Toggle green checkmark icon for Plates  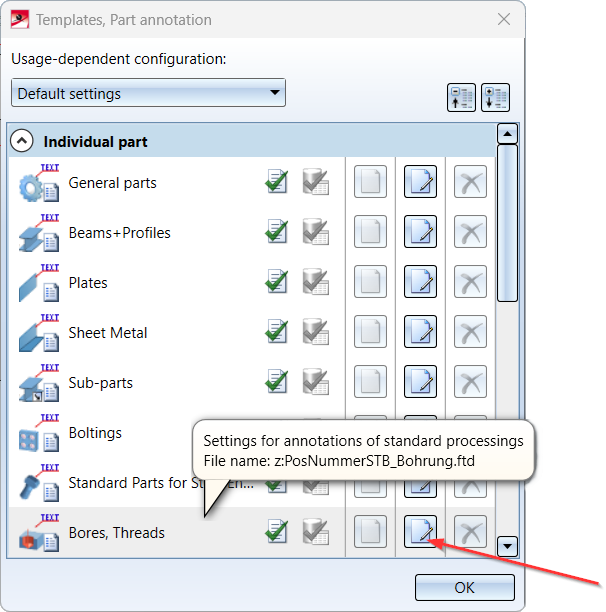277,281
